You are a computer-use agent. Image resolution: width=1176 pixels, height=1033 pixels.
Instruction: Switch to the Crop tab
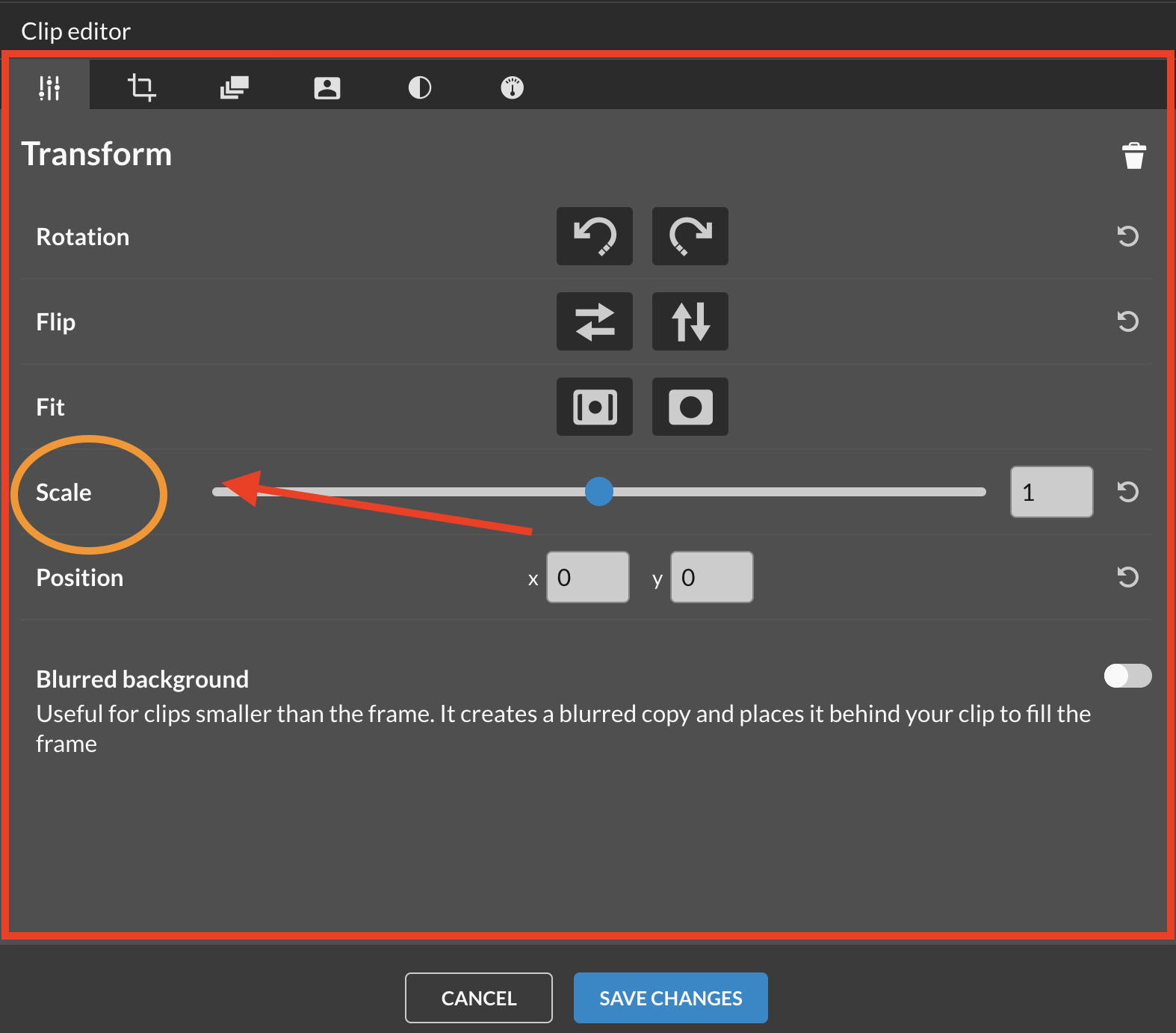click(x=141, y=87)
